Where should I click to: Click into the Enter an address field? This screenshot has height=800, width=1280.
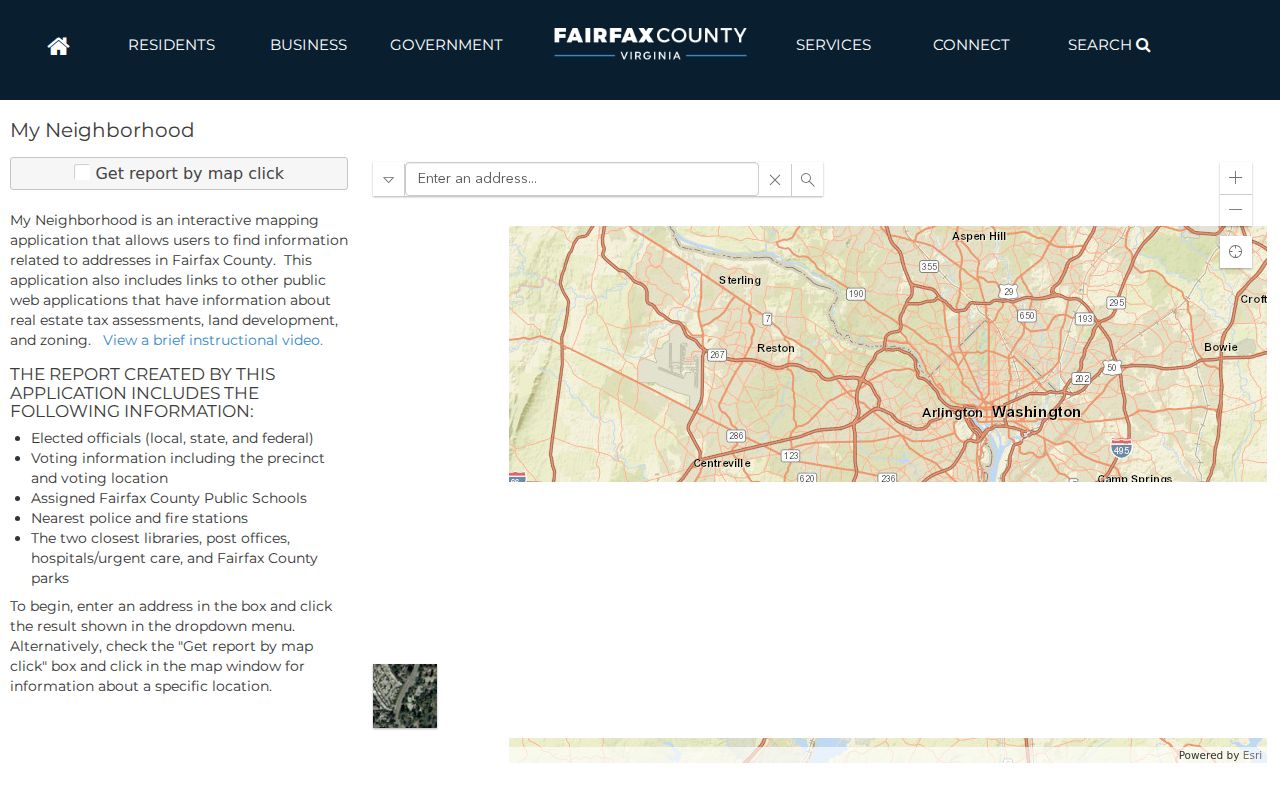582,179
